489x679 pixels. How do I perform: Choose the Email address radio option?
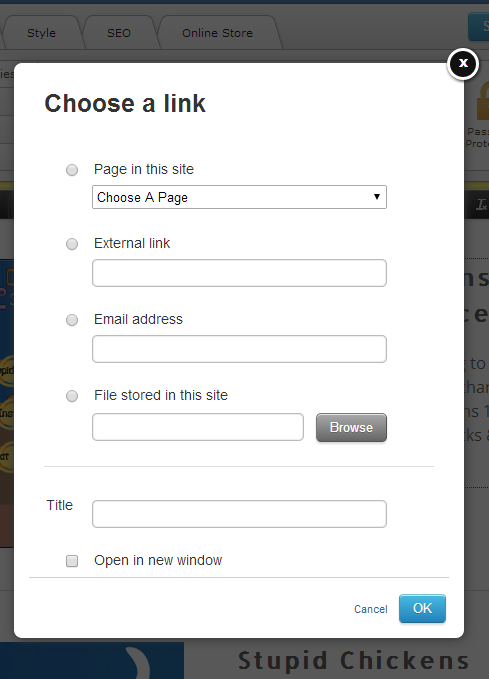[x=72, y=320]
